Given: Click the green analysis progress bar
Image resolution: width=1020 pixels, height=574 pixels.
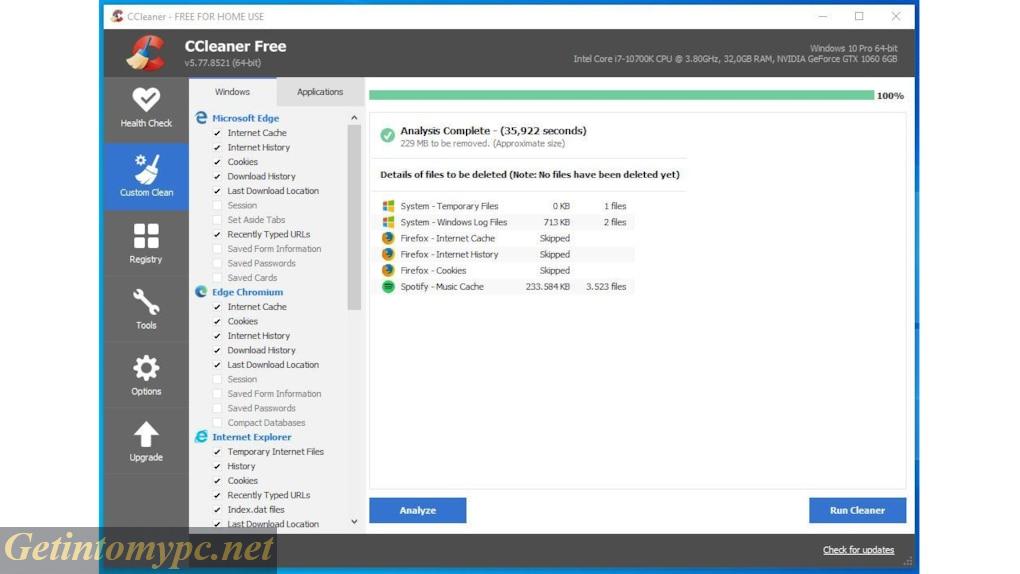Looking at the screenshot, I should pyautogui.click(x=621, y=95).
